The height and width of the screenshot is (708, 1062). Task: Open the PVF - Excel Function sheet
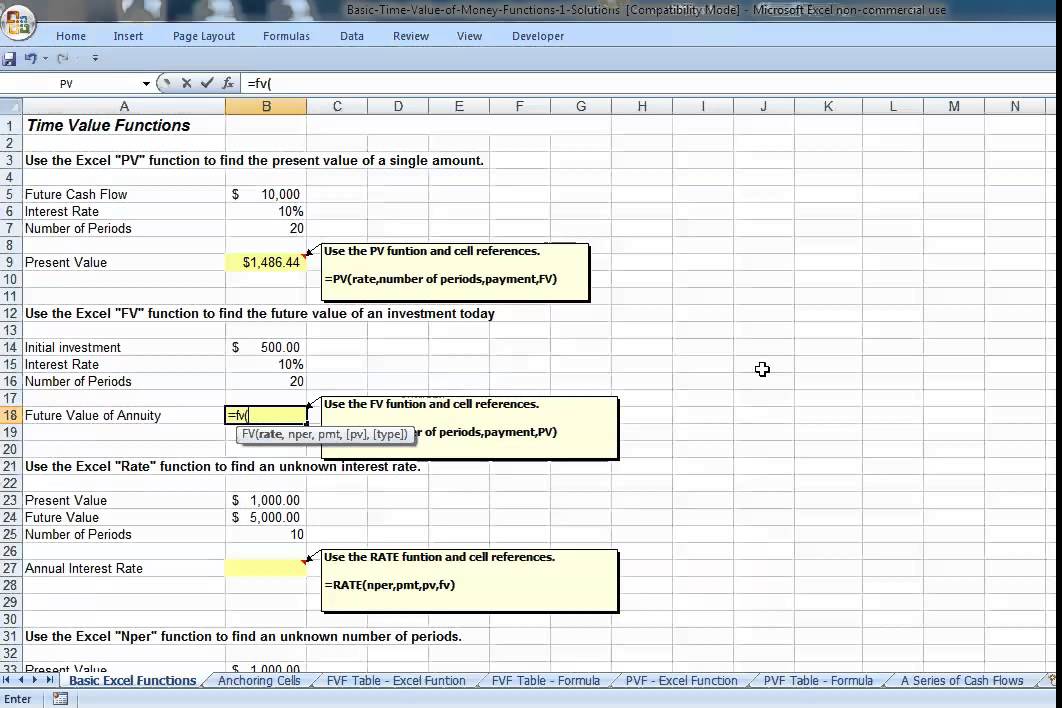click(x=681, y=680)
